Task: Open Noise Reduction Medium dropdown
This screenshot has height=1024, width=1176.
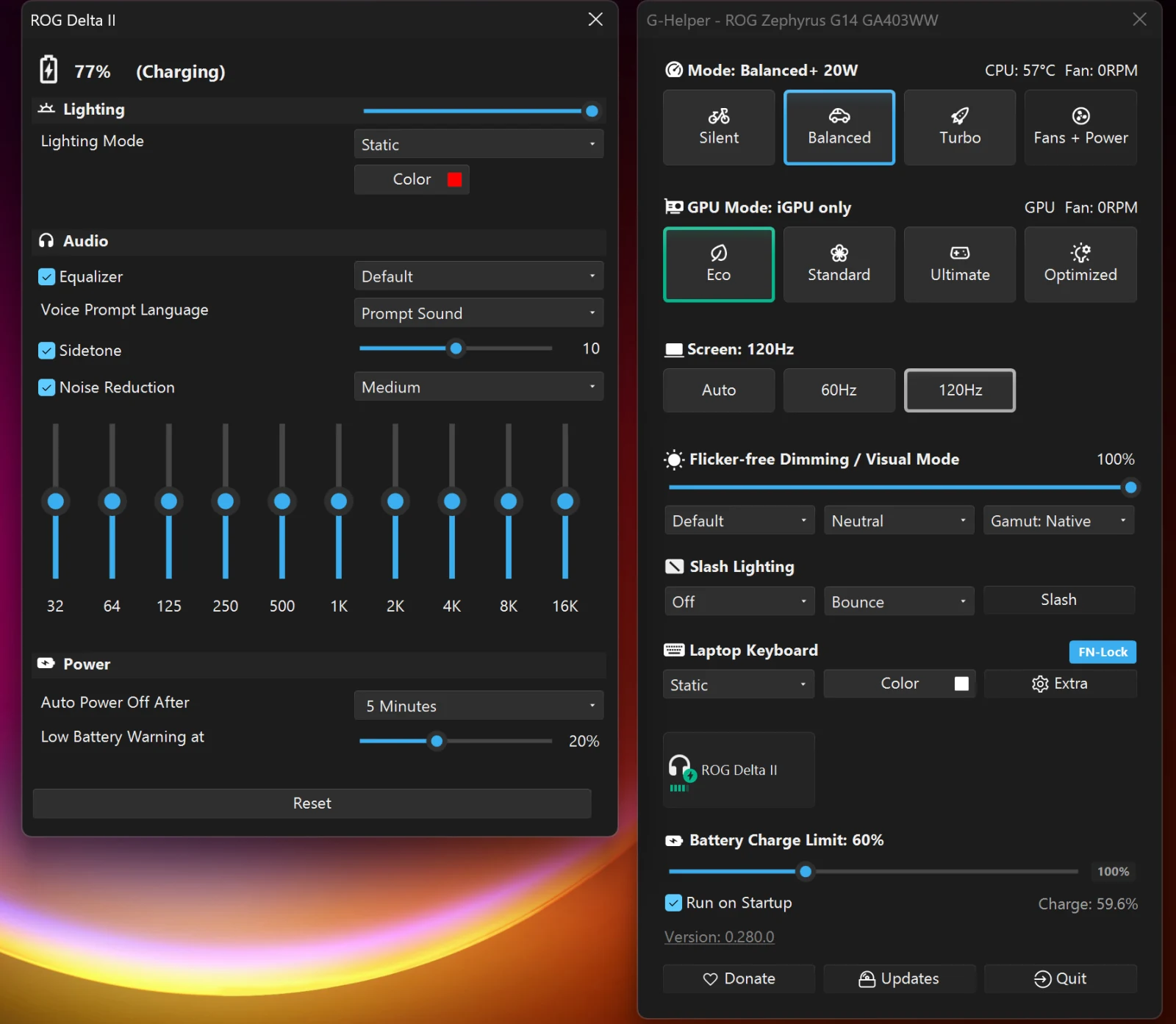Action: [478, 387]
